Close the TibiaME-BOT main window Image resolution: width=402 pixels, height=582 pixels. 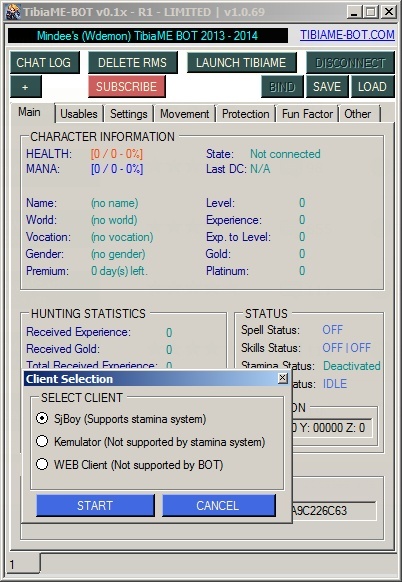click(x=389, y=12)
